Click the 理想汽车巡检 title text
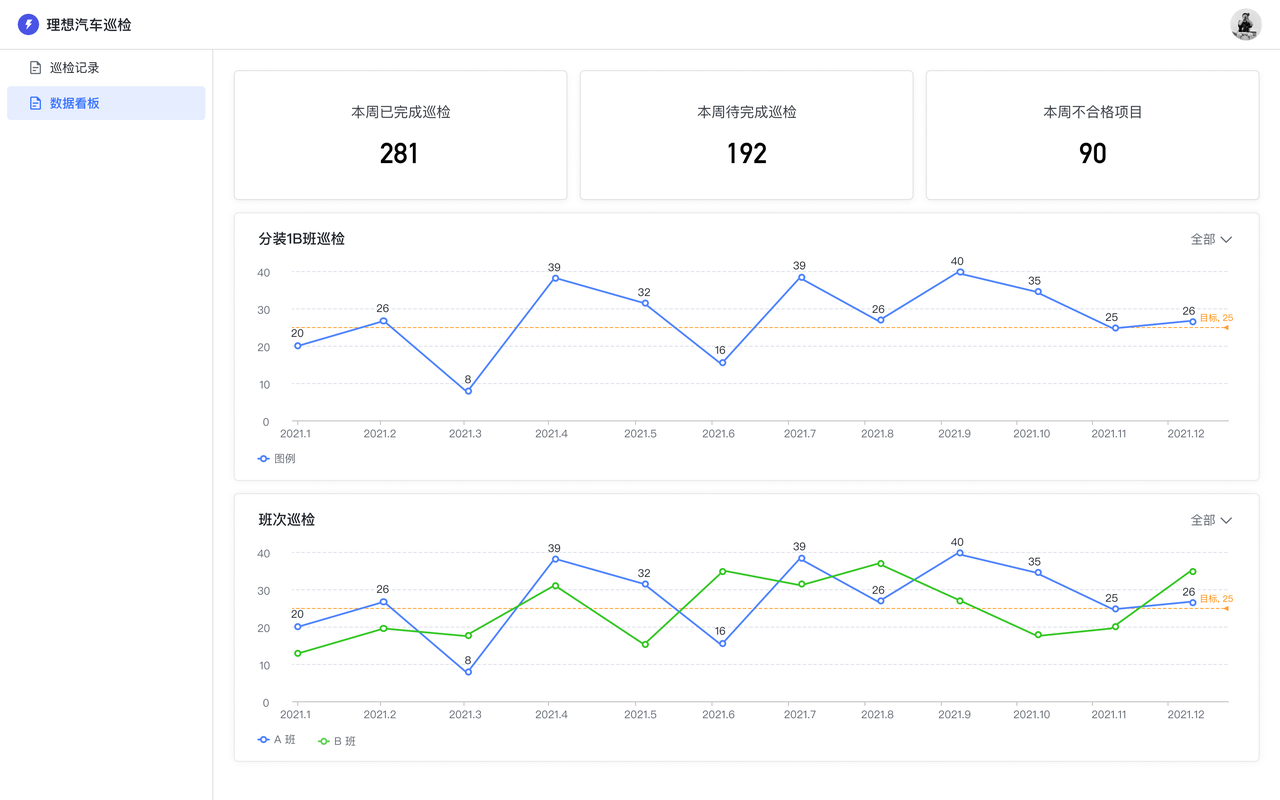The height and width of the screenshot is (800, 1280). coord(89,25)
